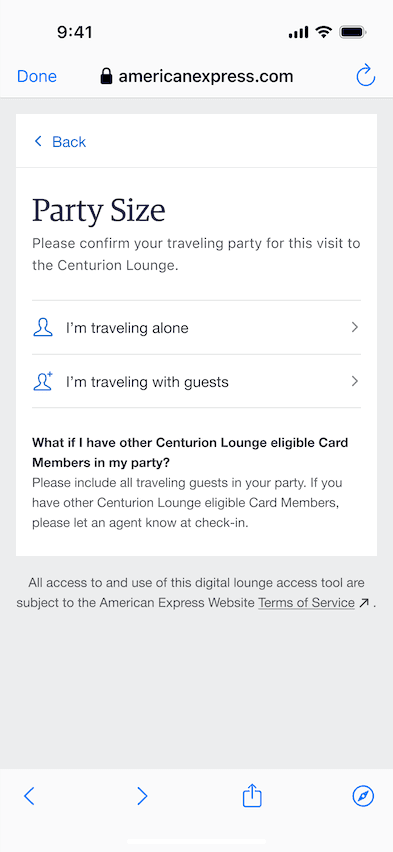This screenshot has width=393, height=852.
Task: Tap the browser forward arrow in bottom toolbar
Action: (x=142, y=796)
